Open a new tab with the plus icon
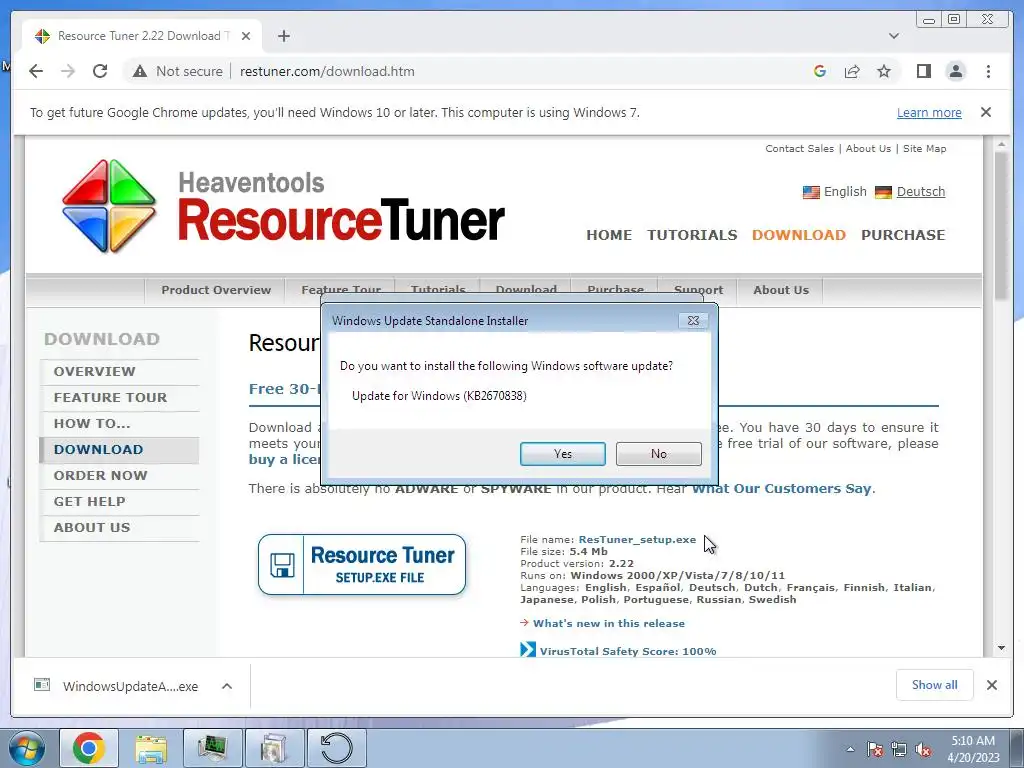Image resolution: width=1024 pixels, height=768 pixels. (x=283, y=36)
